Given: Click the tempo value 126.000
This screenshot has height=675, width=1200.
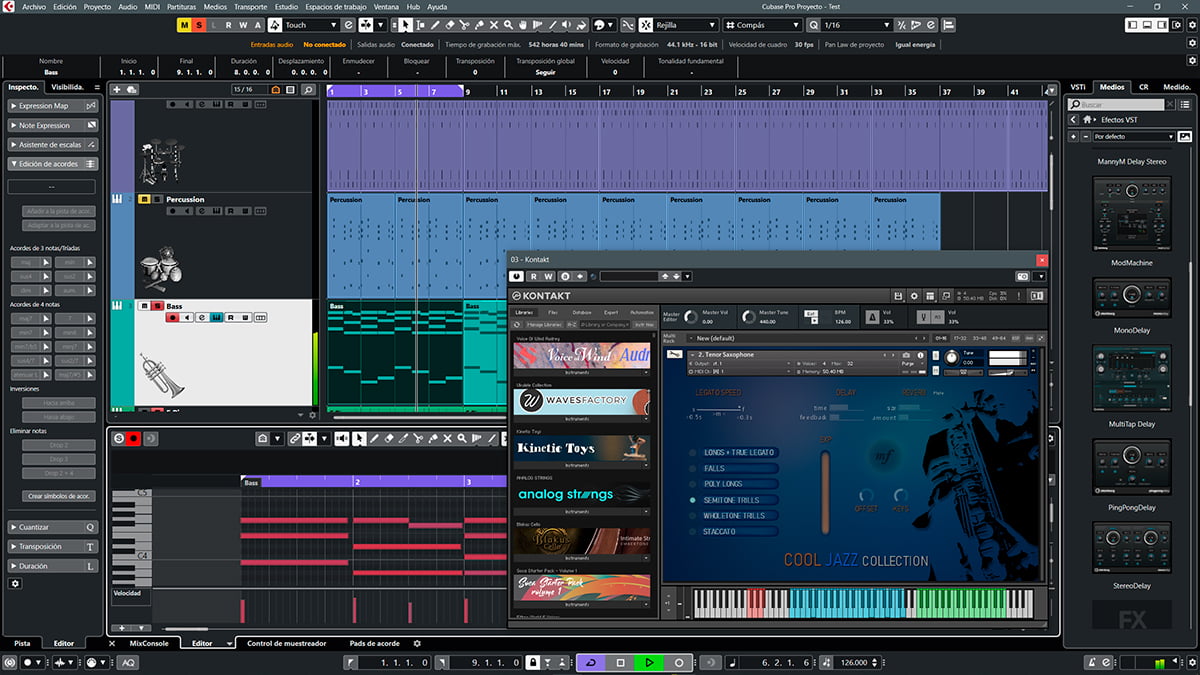Looking at the screenshot, I should click(x=853, y=662).
